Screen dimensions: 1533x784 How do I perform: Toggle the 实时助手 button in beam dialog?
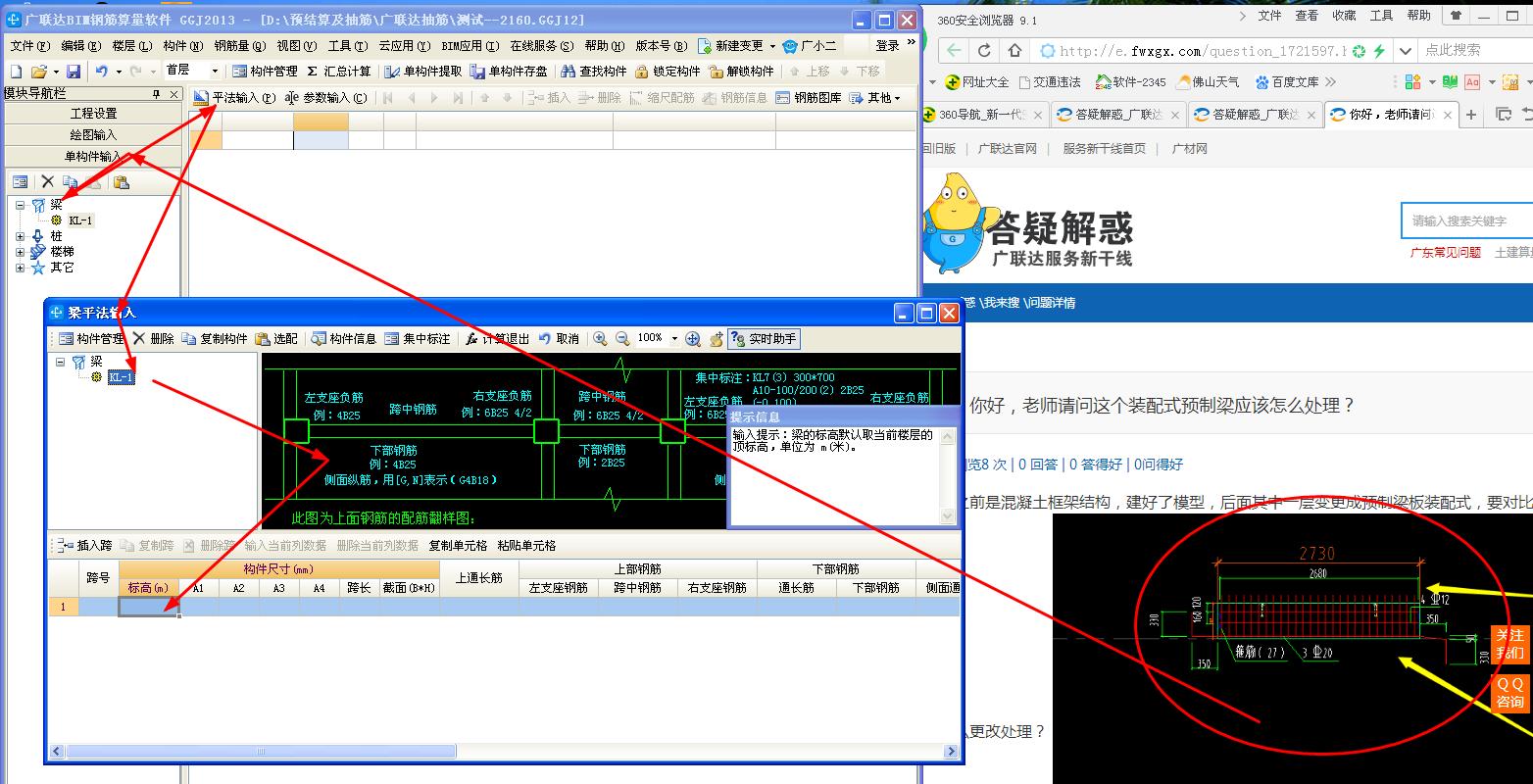(x=765, y=338)
